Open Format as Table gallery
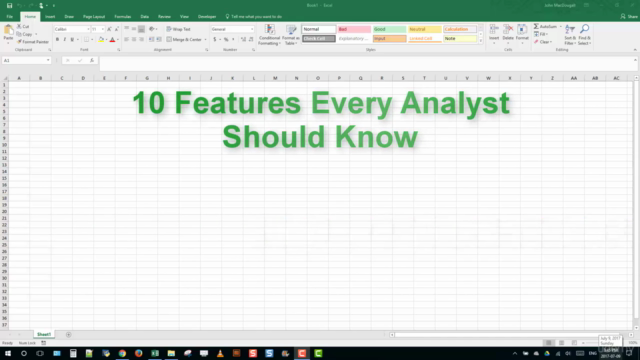The image size is (640, 360). pos(291,35)
